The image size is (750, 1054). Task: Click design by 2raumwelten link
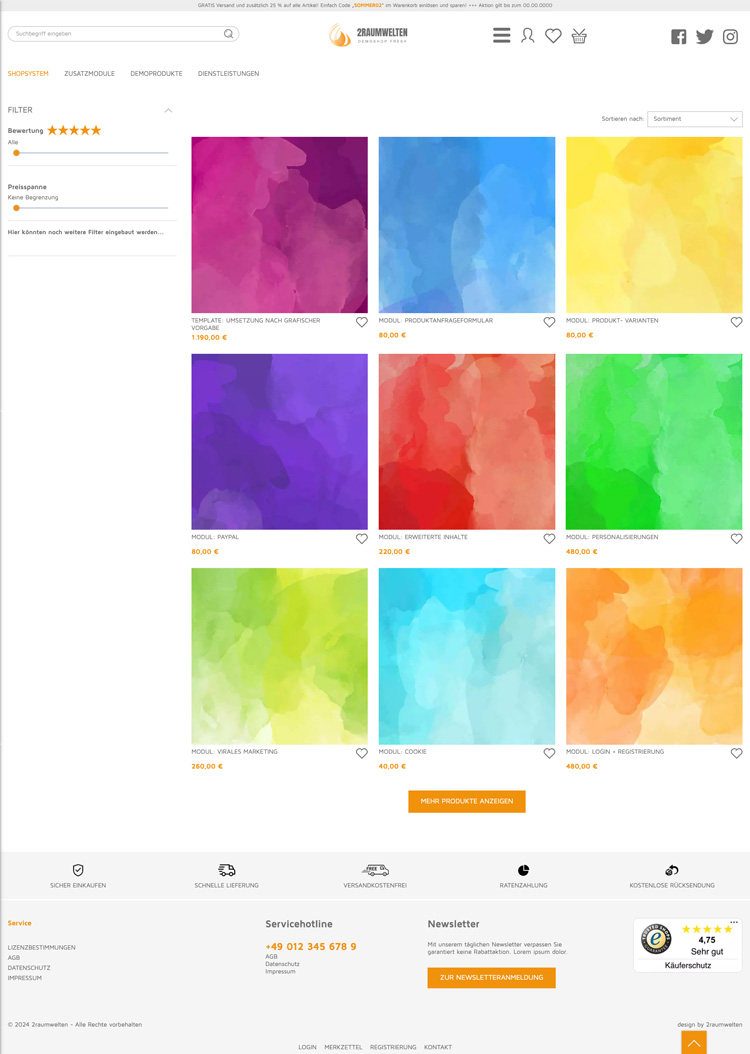tap(710, 1024)
